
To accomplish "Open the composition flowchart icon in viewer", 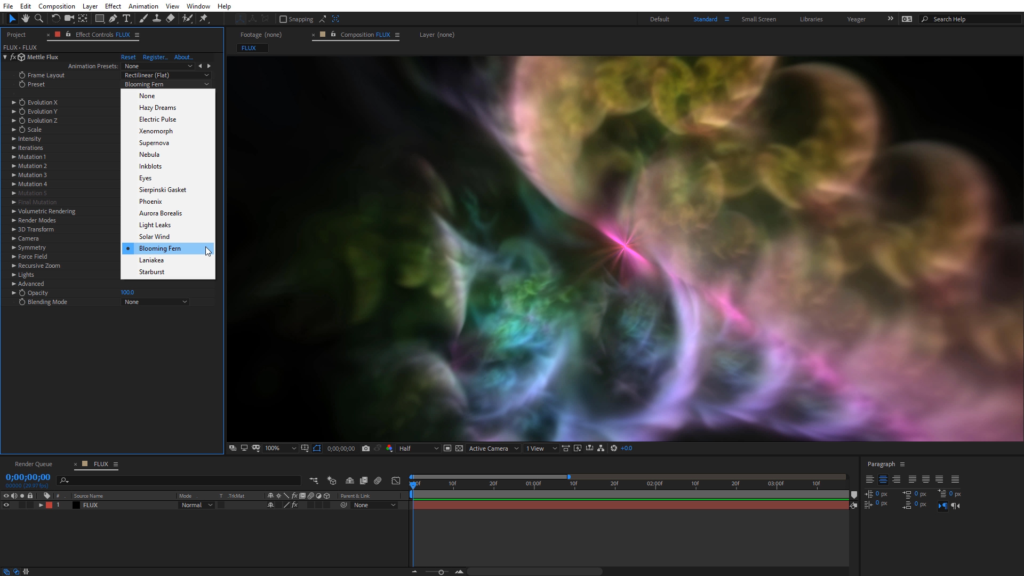I will (600, 448).
